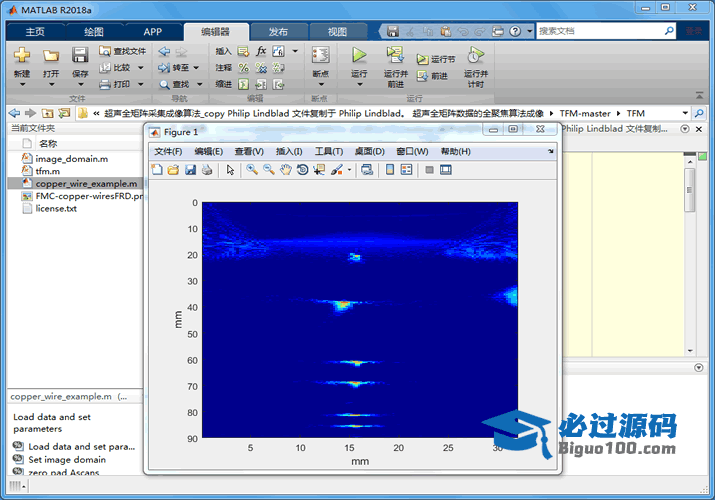The image size is (715, 500).
Task: Open the 比较 (Compare) dropdown arrow
Action: tap(140, 67)
